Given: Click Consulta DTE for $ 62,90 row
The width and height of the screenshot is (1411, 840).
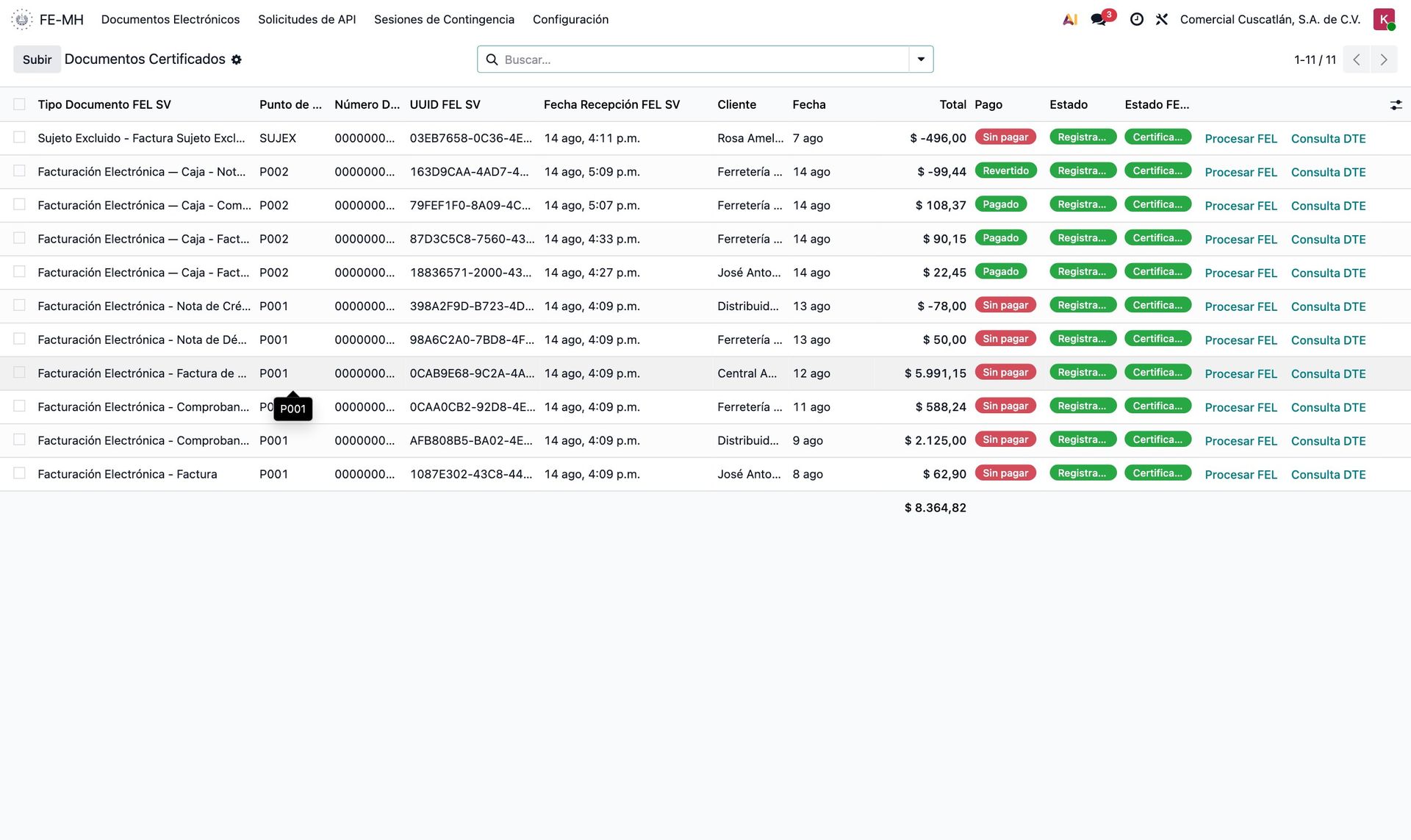Looking at the screenshot, I should (1328, 475).
